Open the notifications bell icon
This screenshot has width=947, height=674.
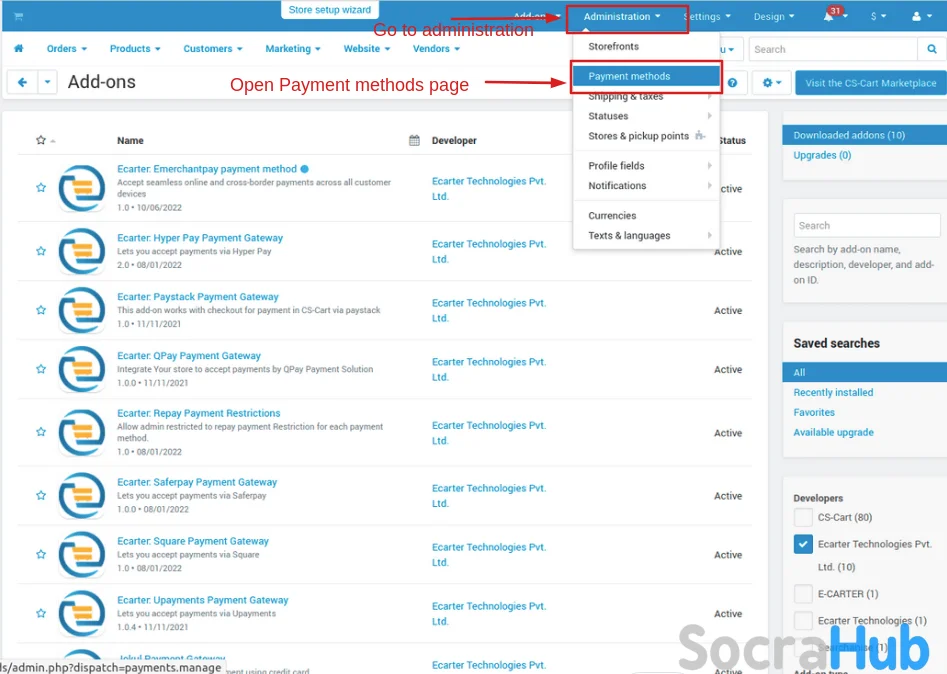pos(830,17)
